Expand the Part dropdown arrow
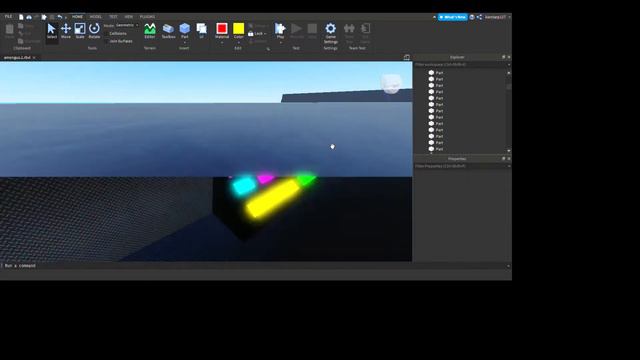Image resolution: width=640 pixels, height=360 pixels. 184,42
